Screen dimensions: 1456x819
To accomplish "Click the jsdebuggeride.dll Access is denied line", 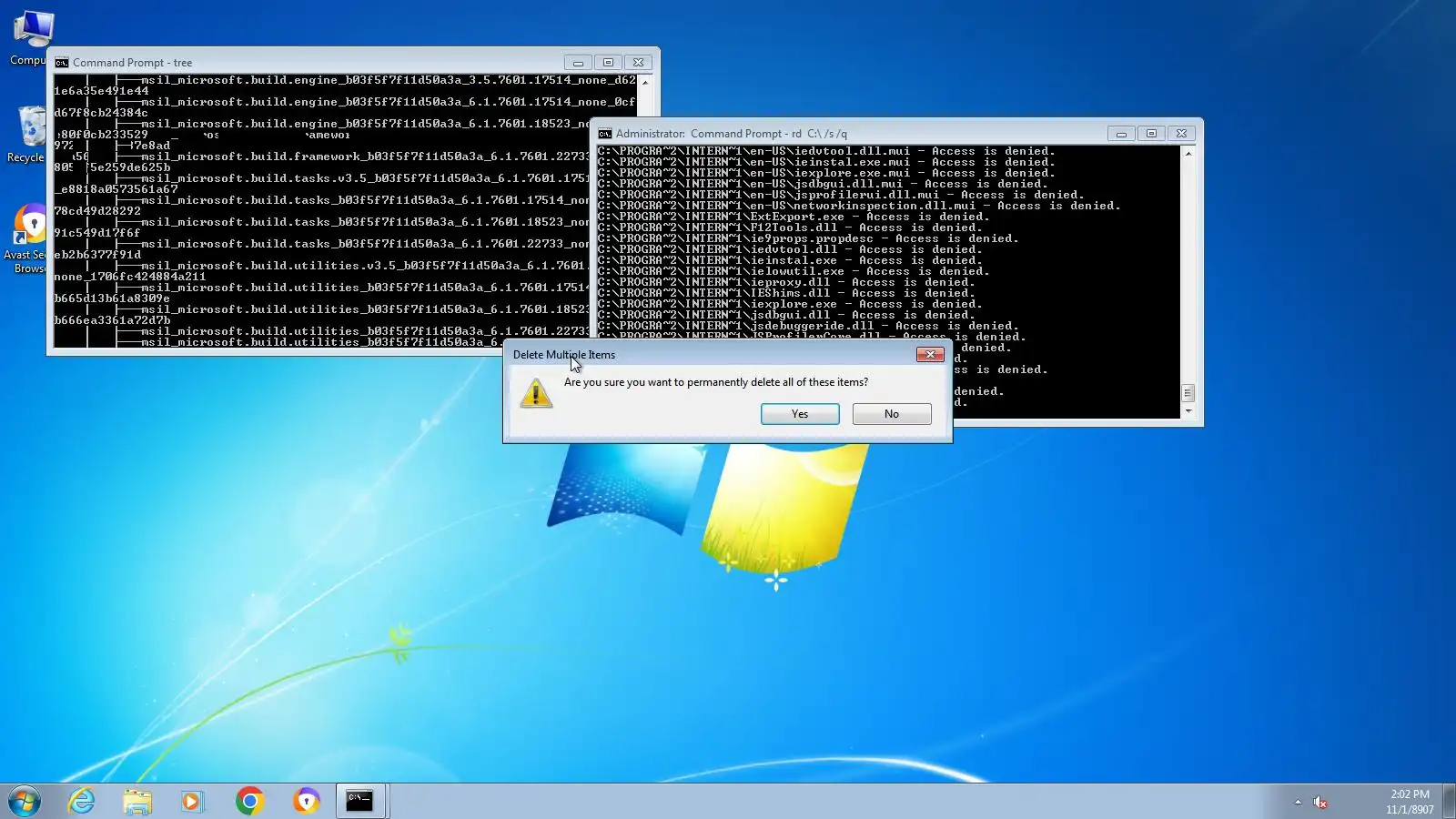I will point(808,326).
